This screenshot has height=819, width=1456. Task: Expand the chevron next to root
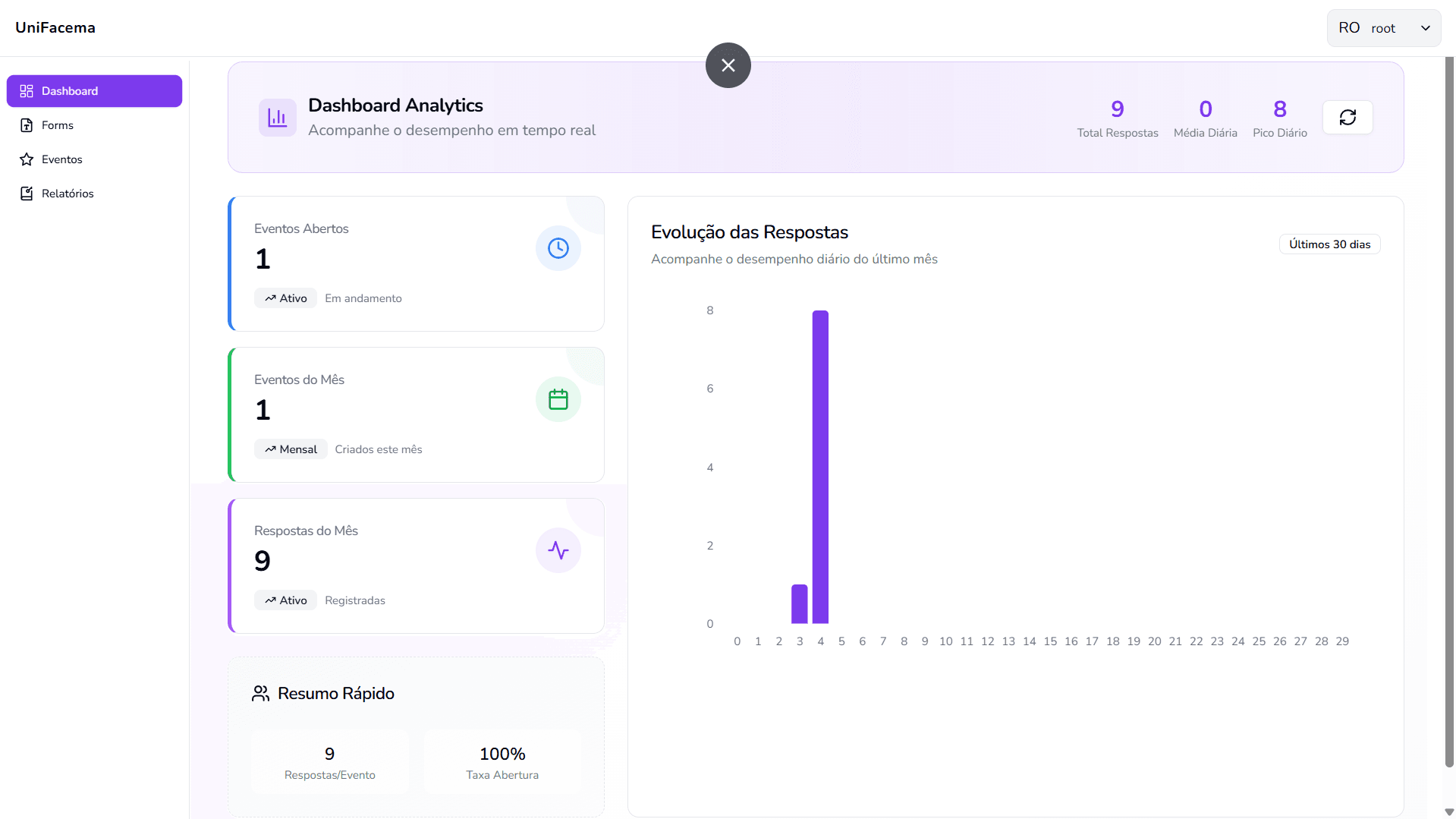tap(1425, 28)
